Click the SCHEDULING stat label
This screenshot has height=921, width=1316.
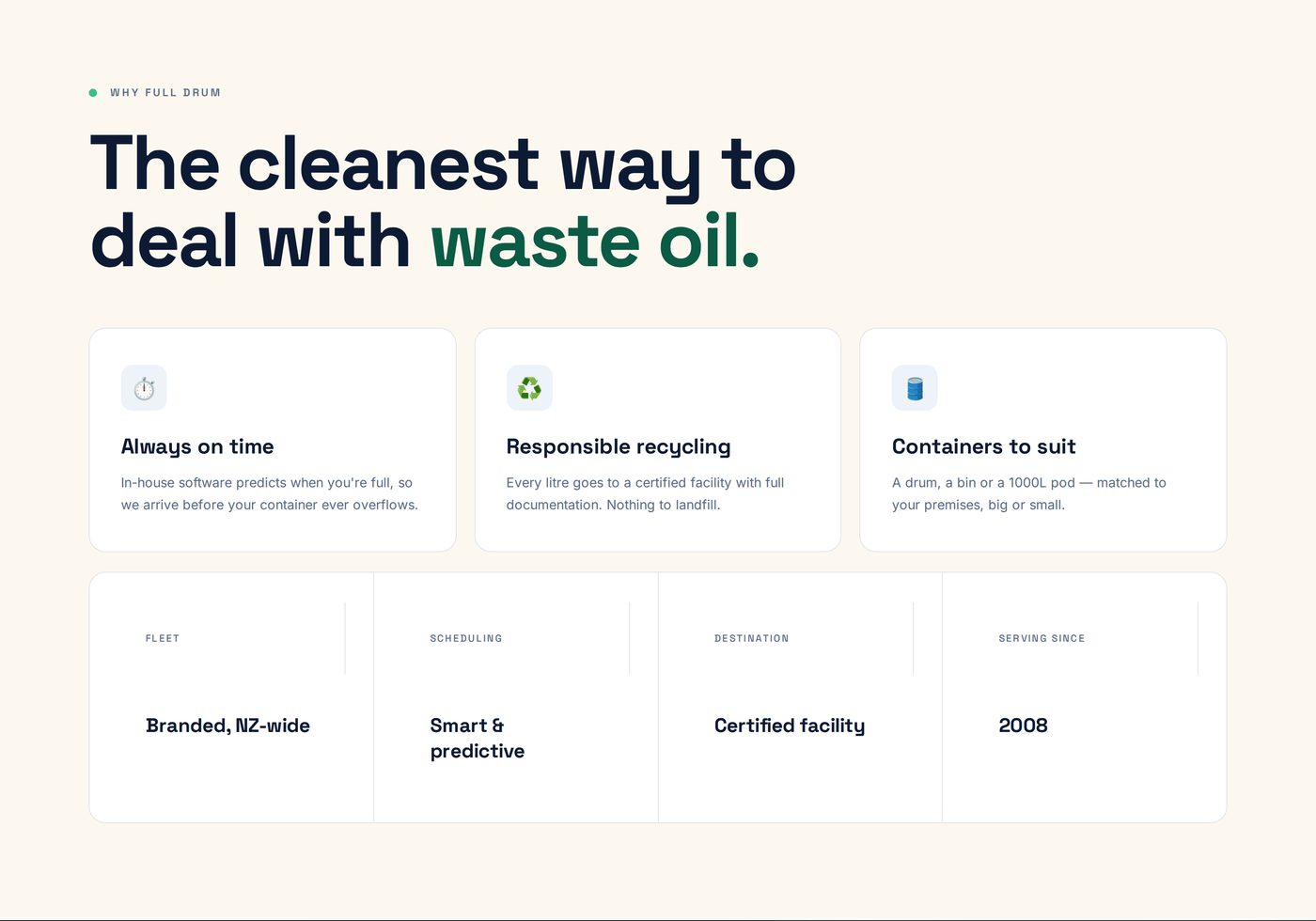(x=466, y=638)
